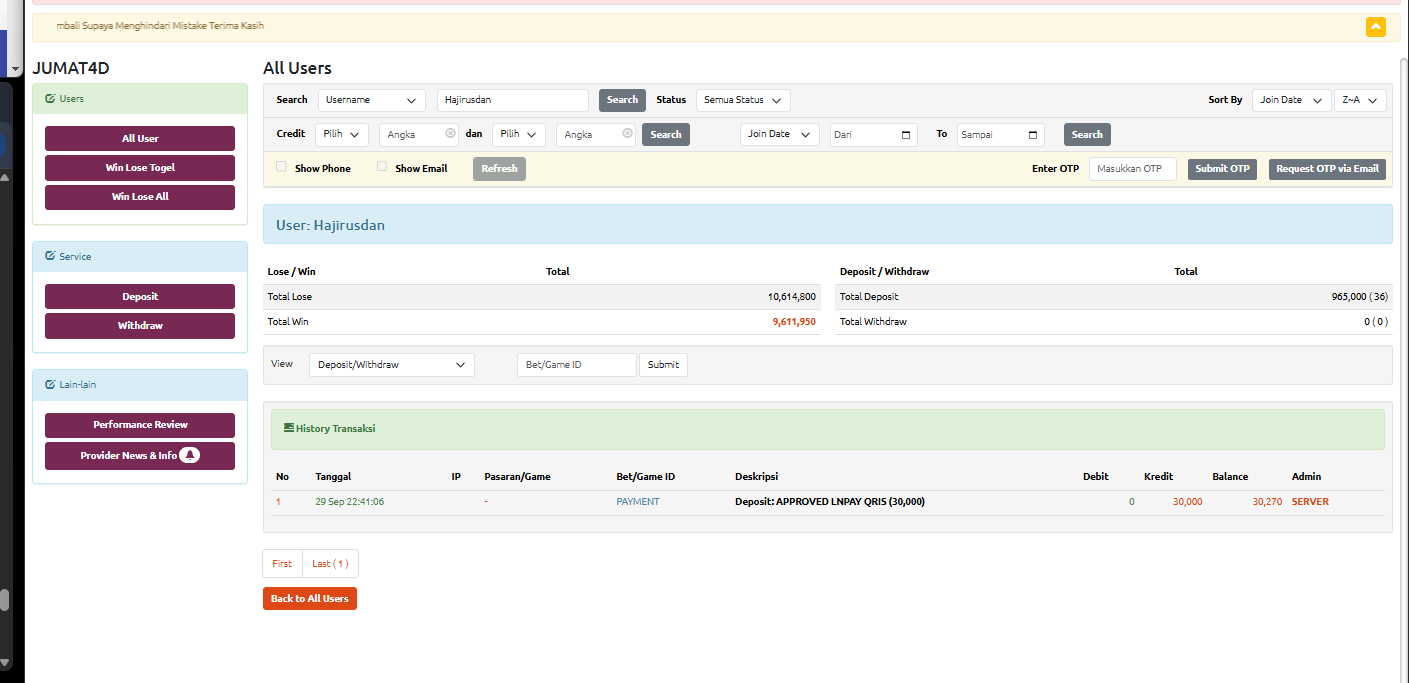Click the balance value 30,270
Image resolution: width=1409 pixels, height=683 pixels.
[1267, 502]
